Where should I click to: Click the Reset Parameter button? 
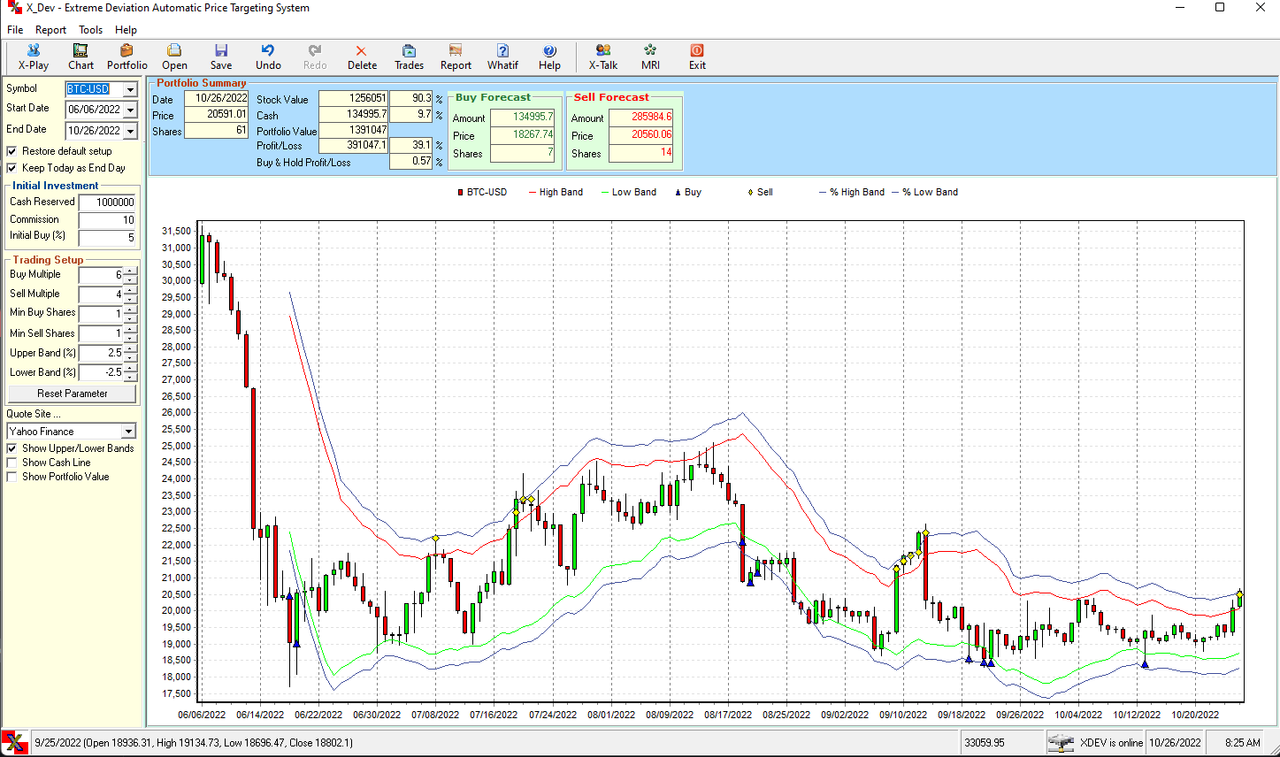tap(72, 394)
